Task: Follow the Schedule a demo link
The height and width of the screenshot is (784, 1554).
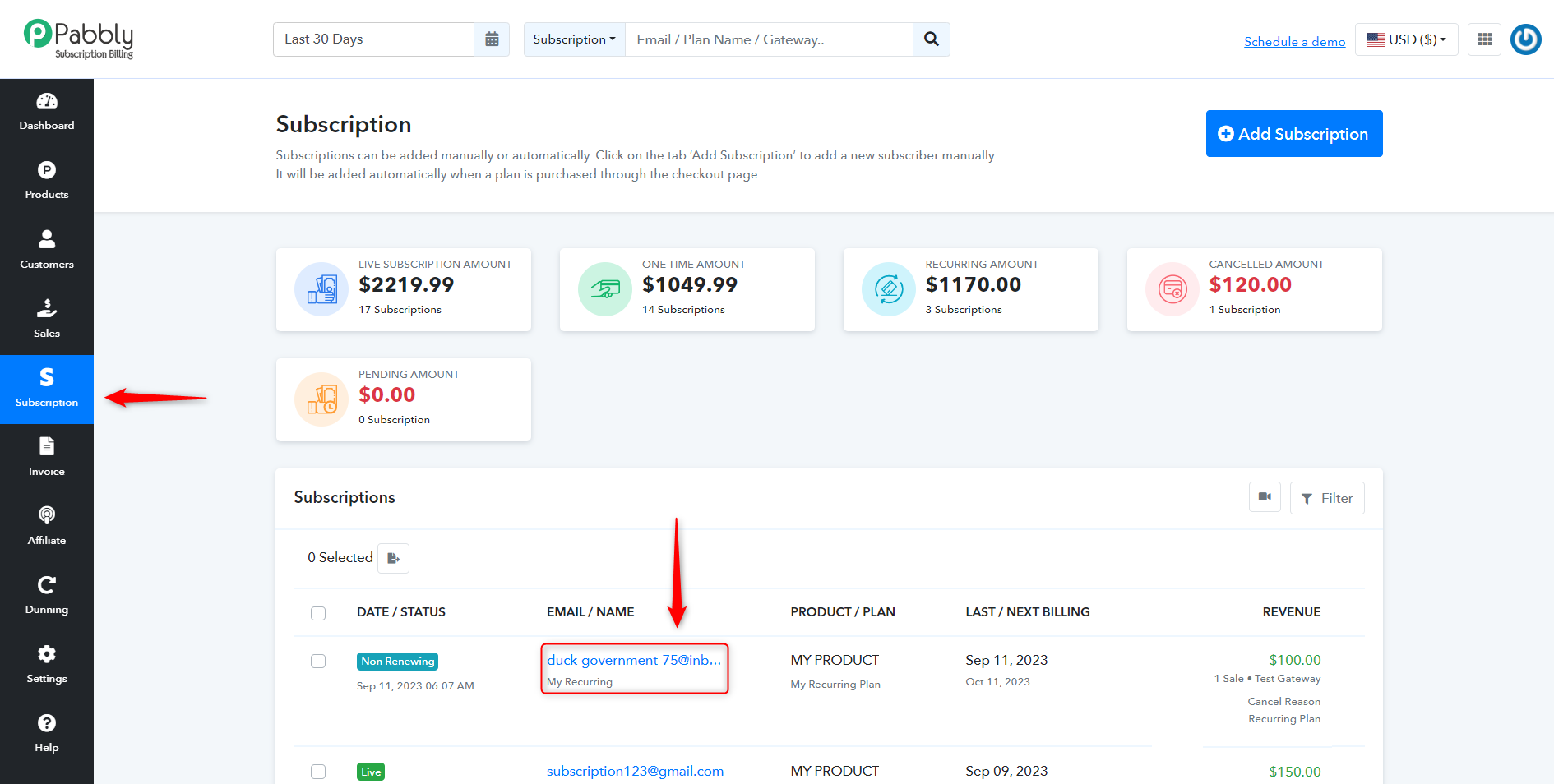Action: [1294, 41]
